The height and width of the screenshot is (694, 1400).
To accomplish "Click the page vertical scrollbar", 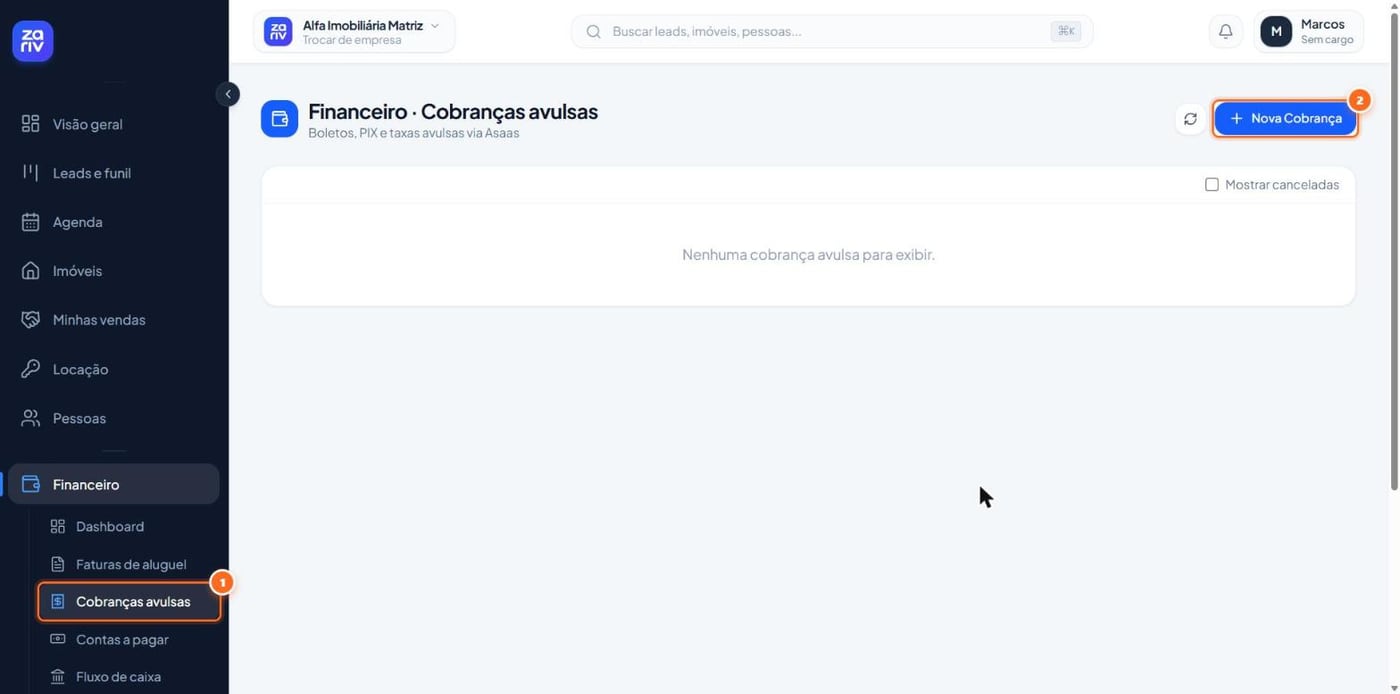I will tap(1394, 250).
